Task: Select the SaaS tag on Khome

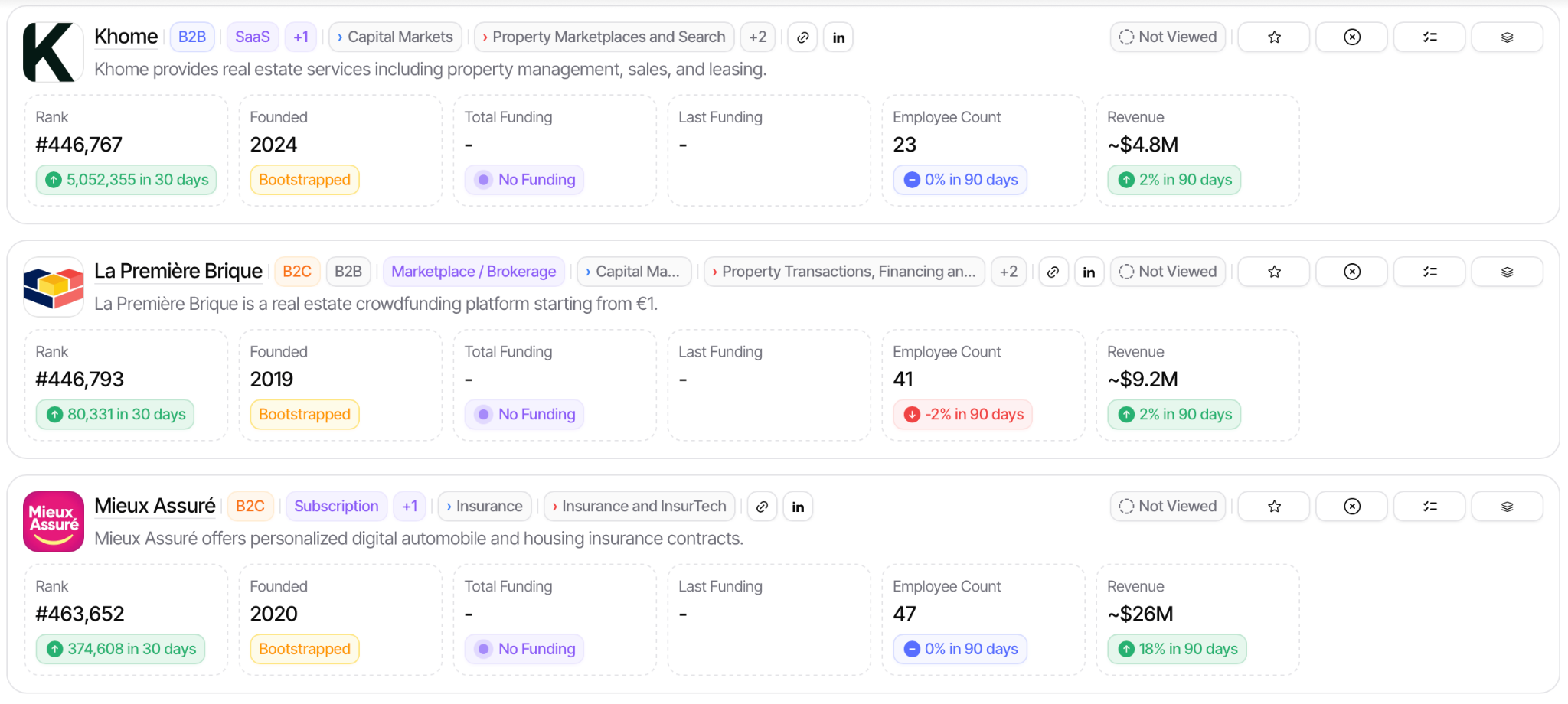Action: click(x=253, y=37)
